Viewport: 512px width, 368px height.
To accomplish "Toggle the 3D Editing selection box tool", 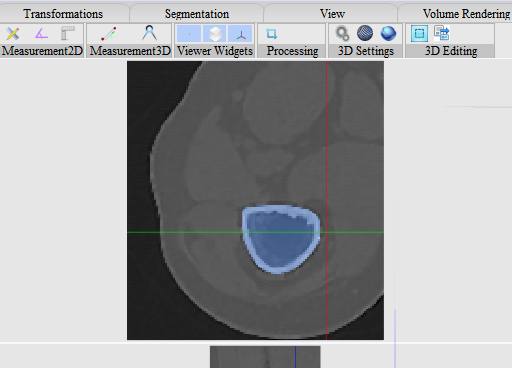I will click(419, 33).
